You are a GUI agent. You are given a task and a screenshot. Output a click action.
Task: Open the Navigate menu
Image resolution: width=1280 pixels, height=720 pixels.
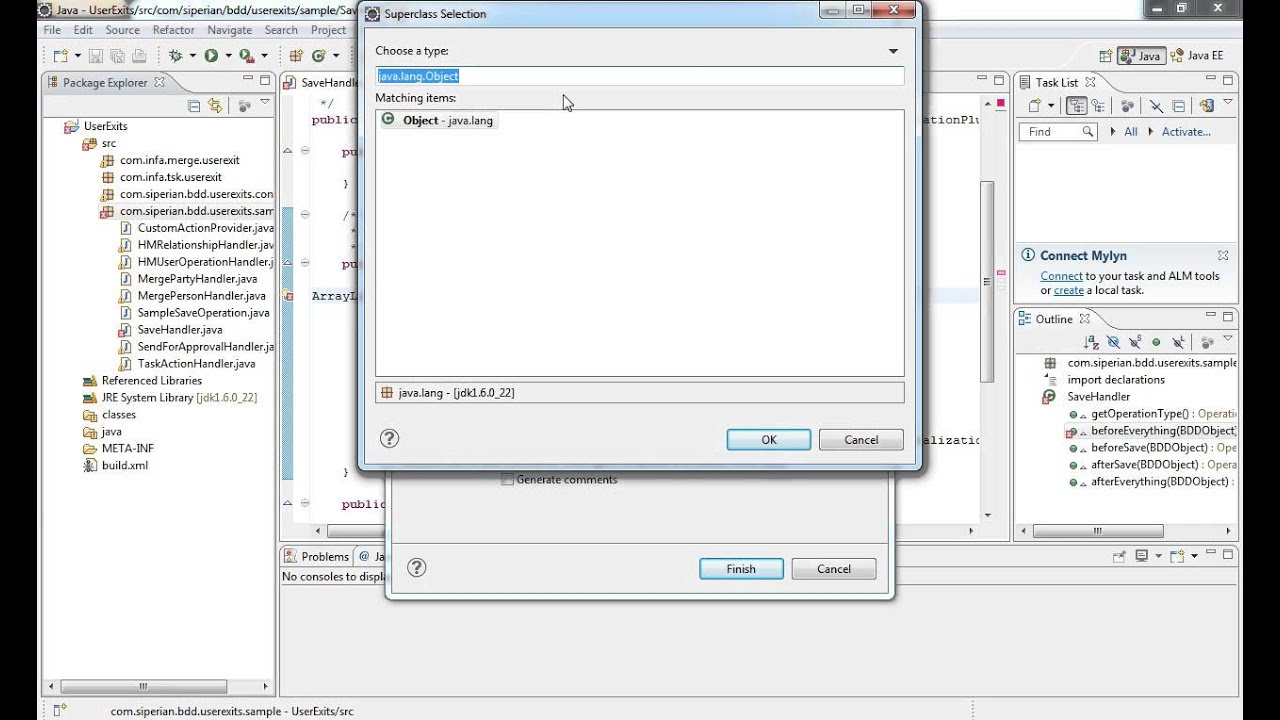point(230,30)
